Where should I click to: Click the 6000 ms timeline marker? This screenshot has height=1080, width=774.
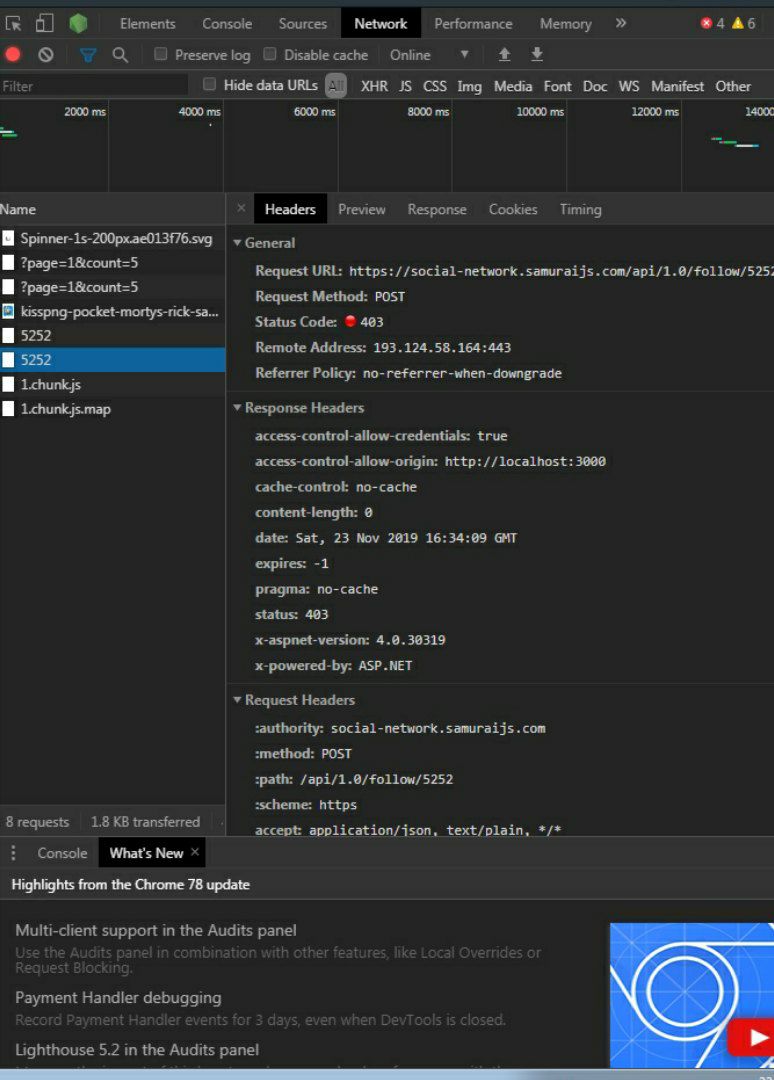[315, 112]
